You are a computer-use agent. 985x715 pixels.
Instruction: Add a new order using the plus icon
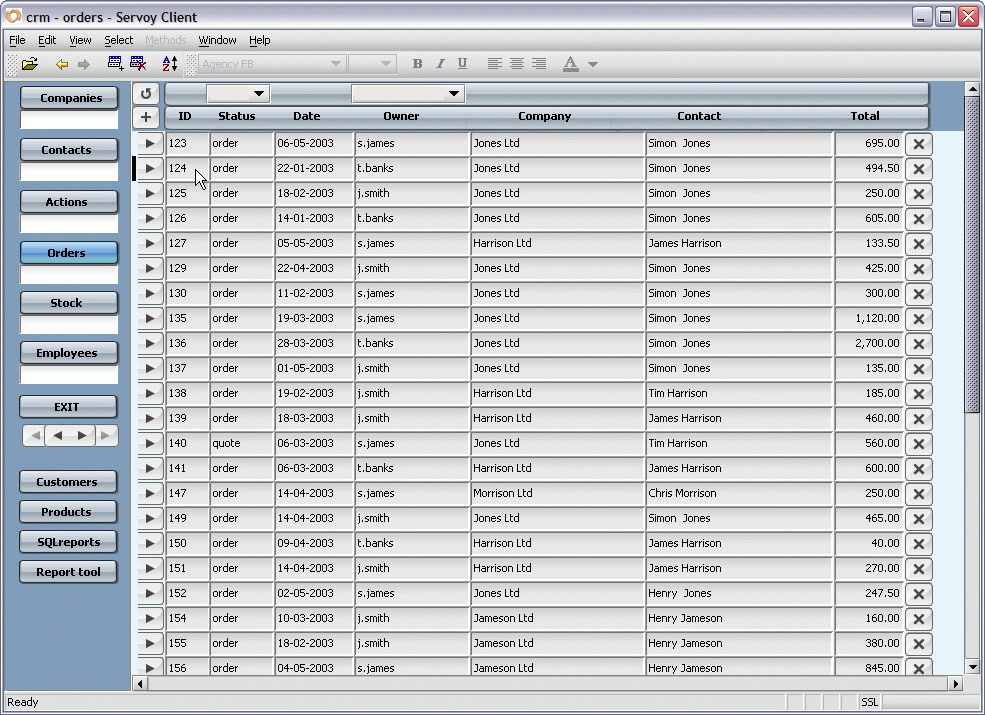click(147, 116)
